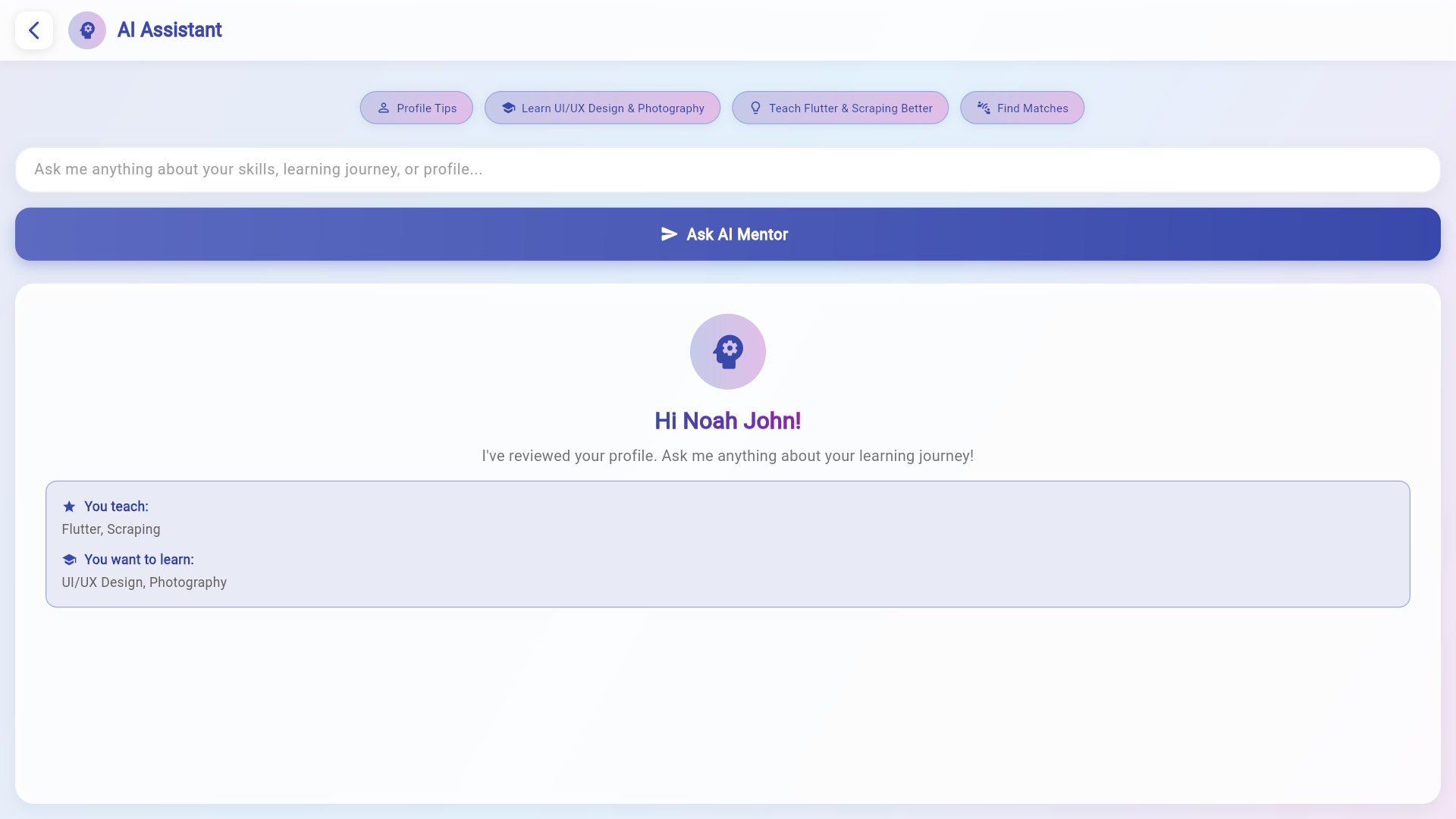Image resolution: width=1456 pixels, height=819 pixels.
Task: Click the sparkle icon in Find Matches chip
Action: pos(984,108)
